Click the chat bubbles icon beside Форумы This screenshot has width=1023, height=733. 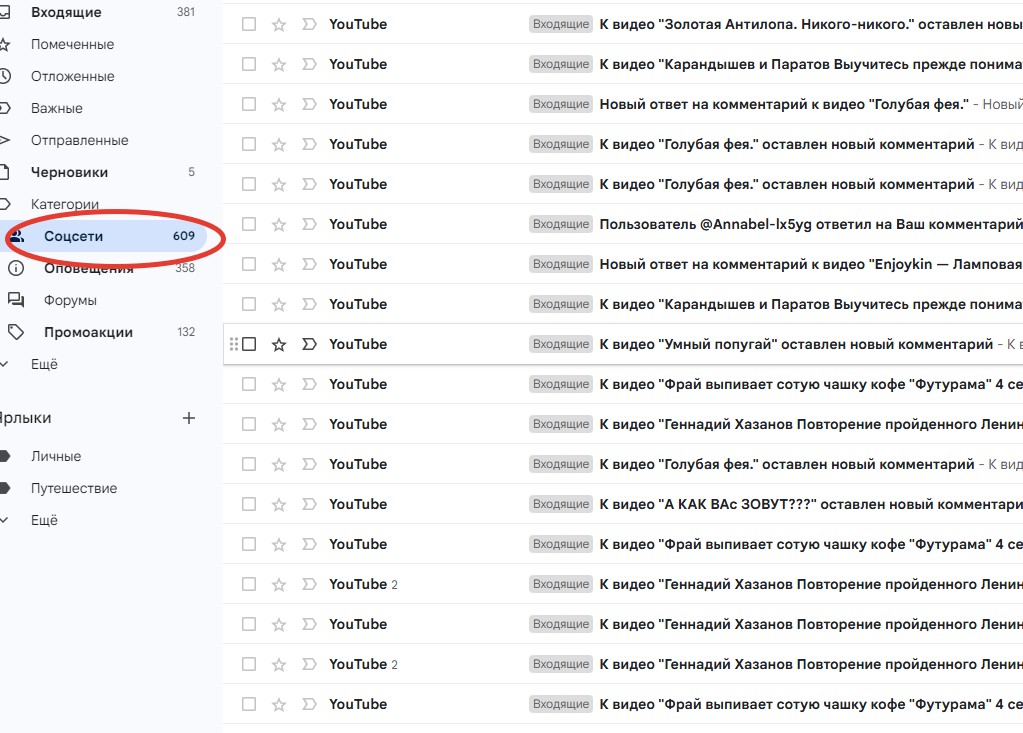coord(16,300)
